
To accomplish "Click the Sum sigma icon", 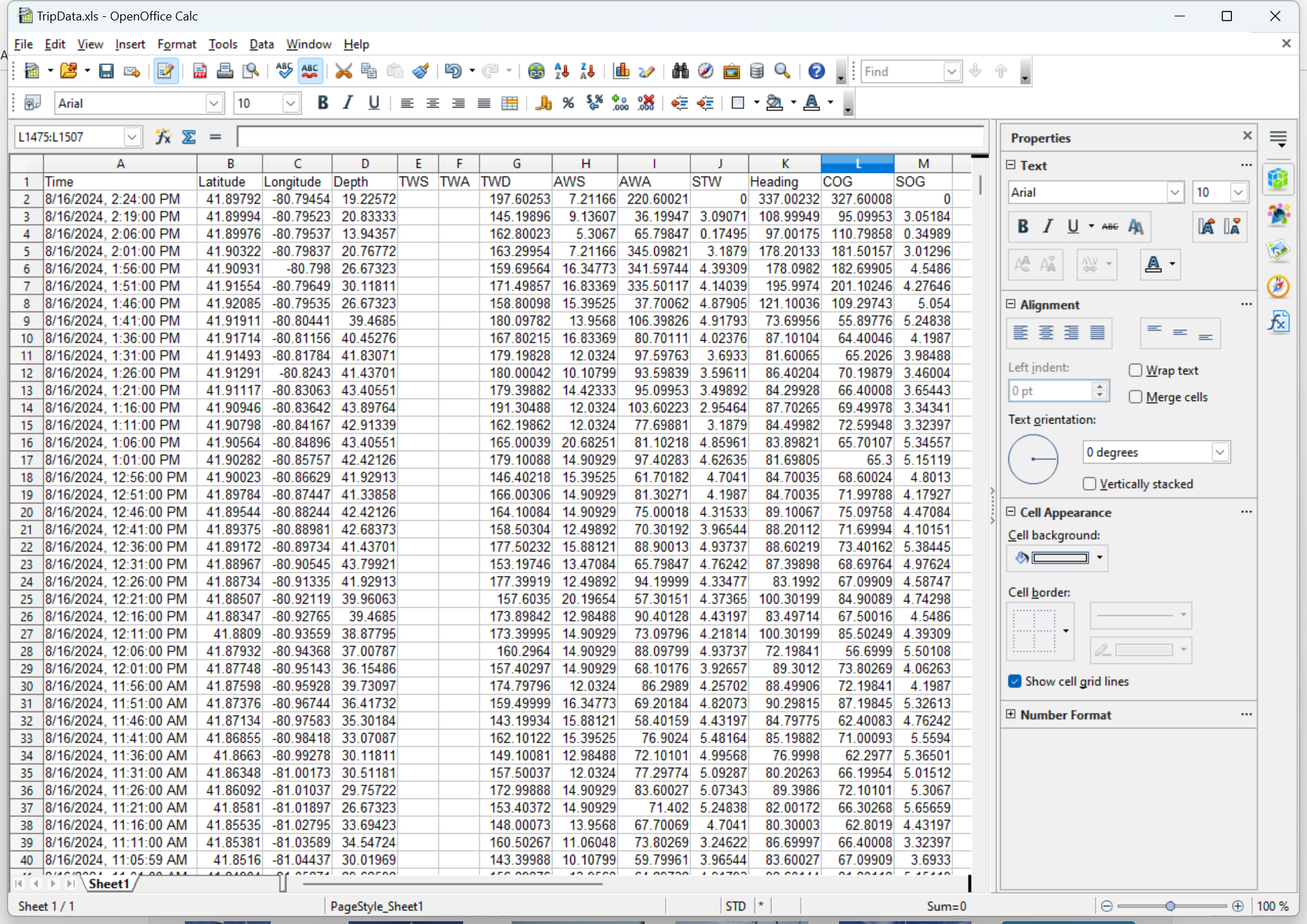I will (189, 137).
